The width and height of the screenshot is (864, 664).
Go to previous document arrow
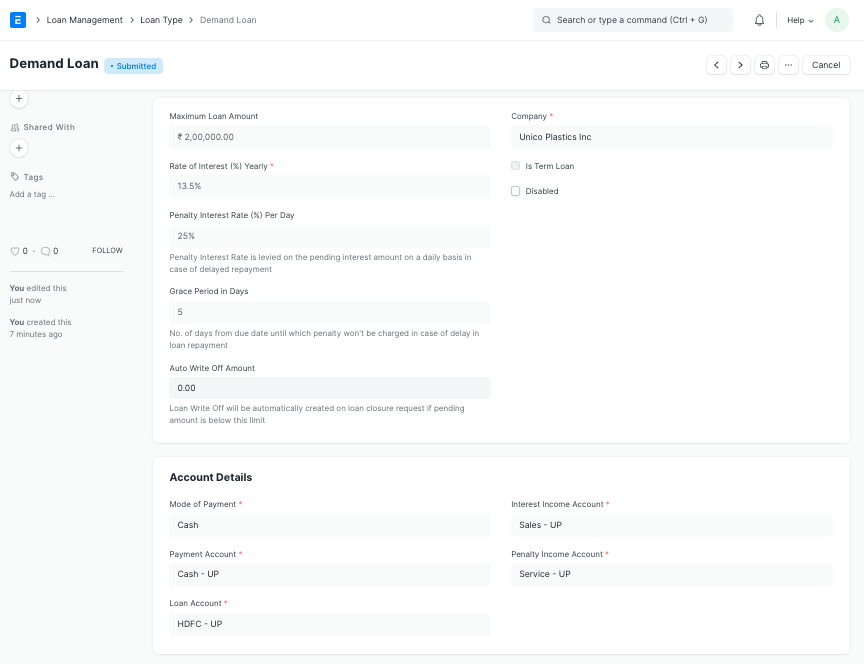[x=716, y=65]
